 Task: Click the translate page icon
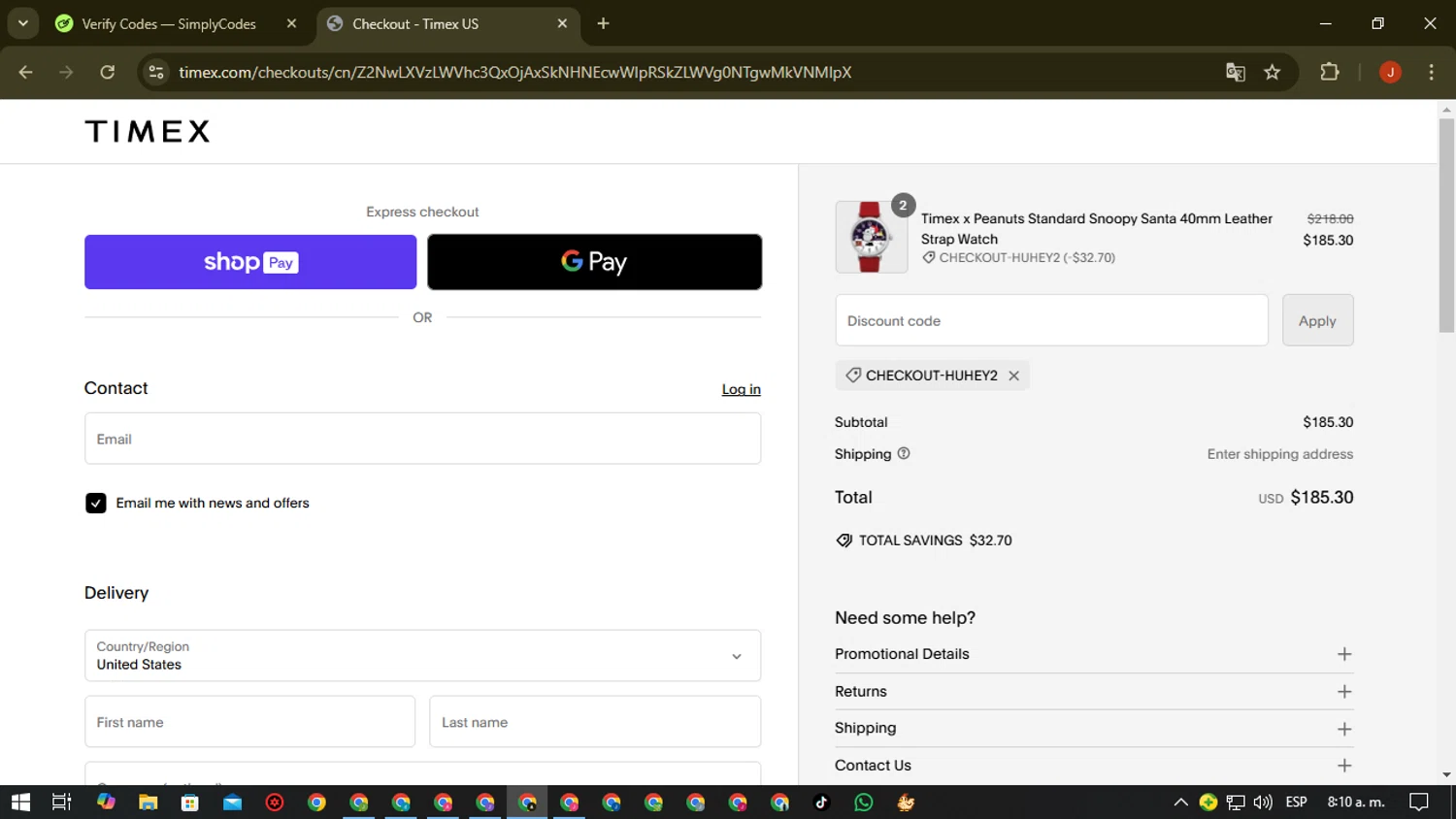click(1235, 72)
